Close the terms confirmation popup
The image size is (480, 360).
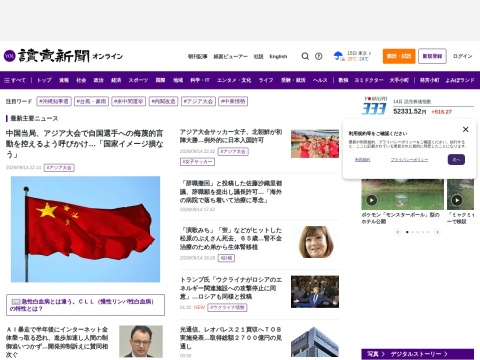point(466,129)
